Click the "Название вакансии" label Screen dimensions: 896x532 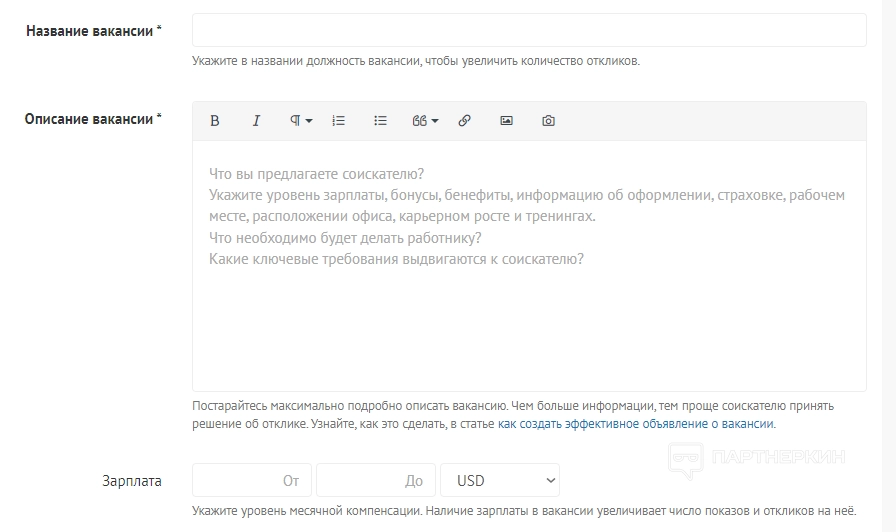click(93, 31)
